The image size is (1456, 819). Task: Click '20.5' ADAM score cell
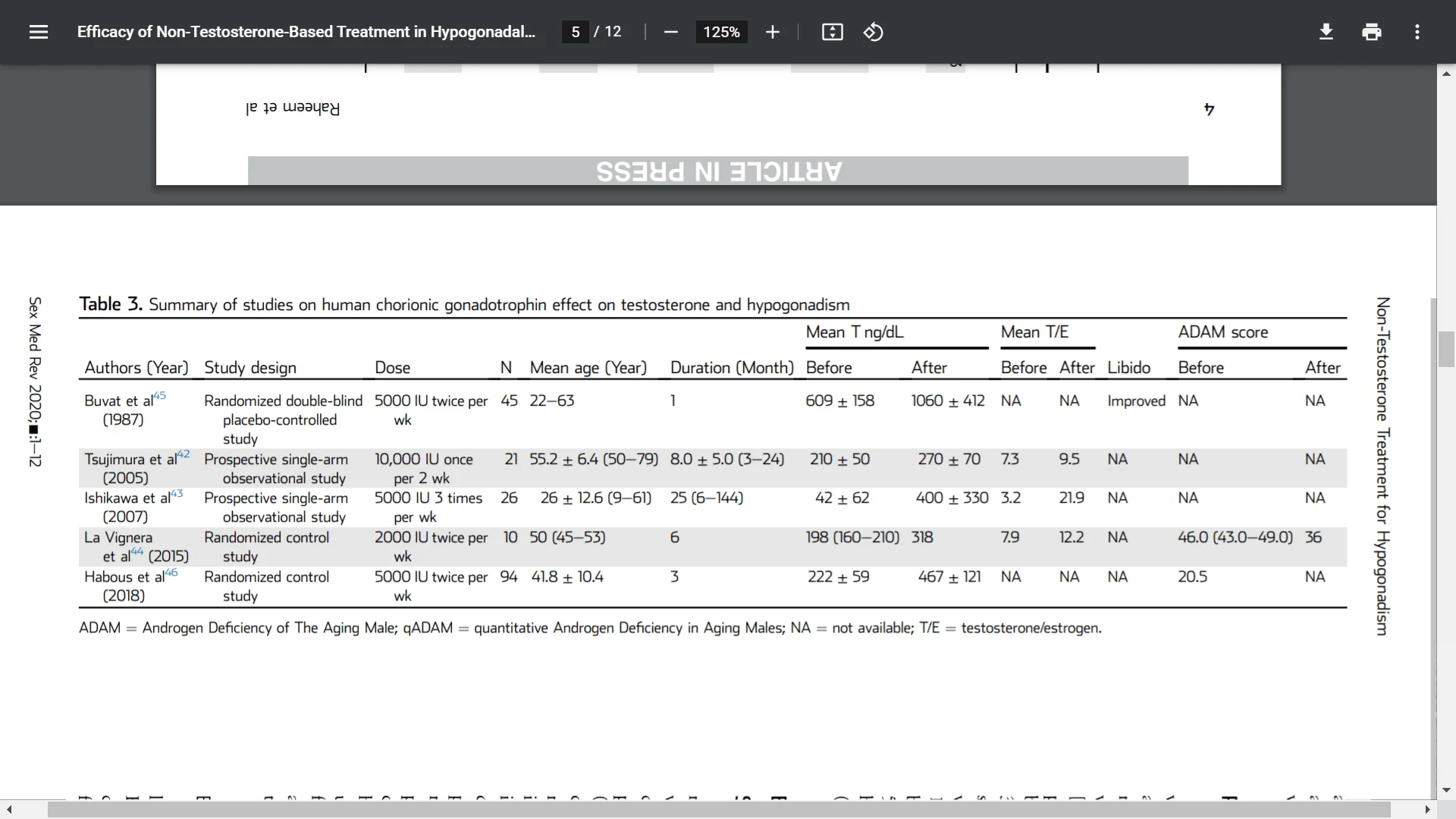click(1192, 576)
